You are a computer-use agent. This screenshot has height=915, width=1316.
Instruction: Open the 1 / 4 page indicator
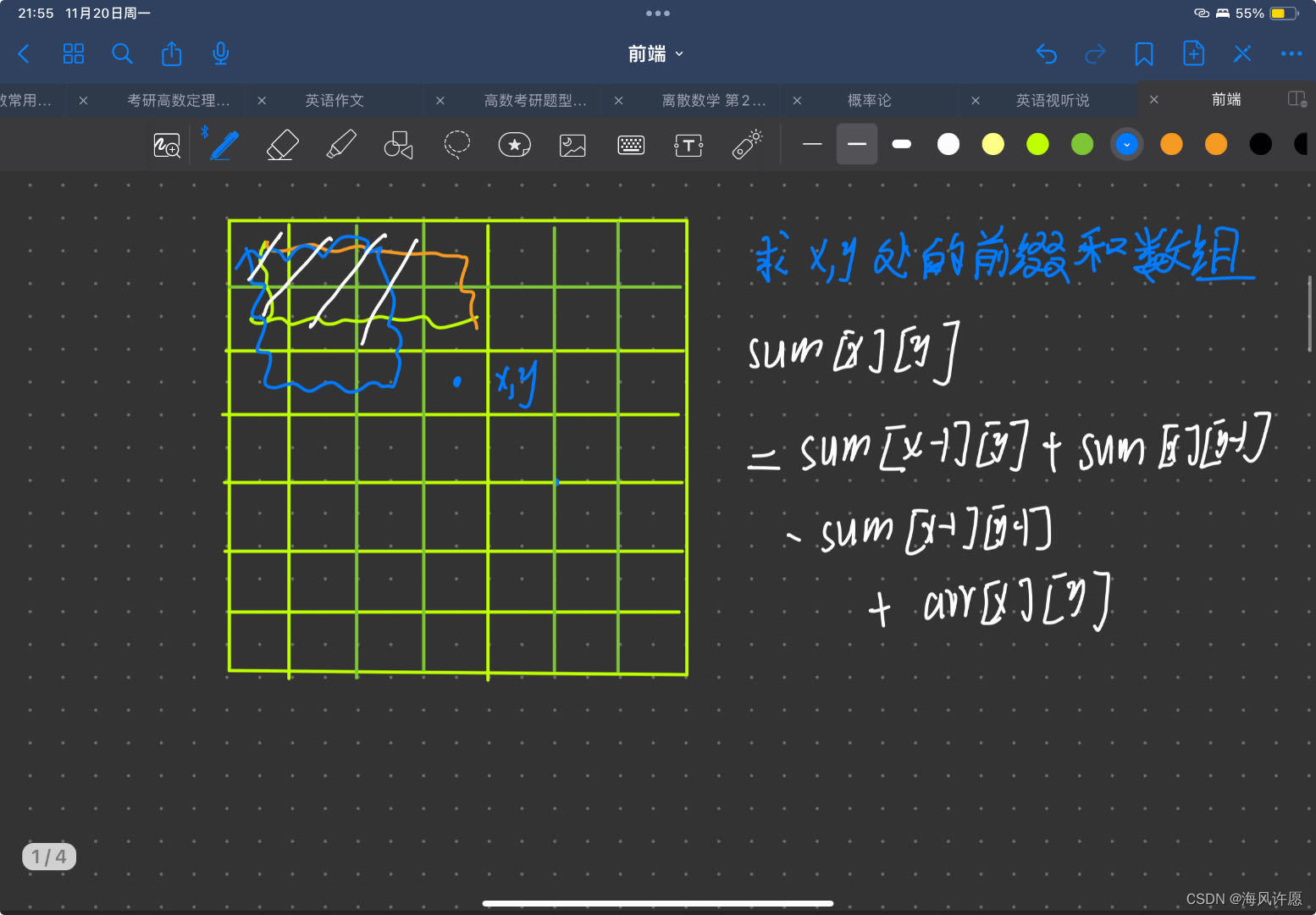[49, 857]
